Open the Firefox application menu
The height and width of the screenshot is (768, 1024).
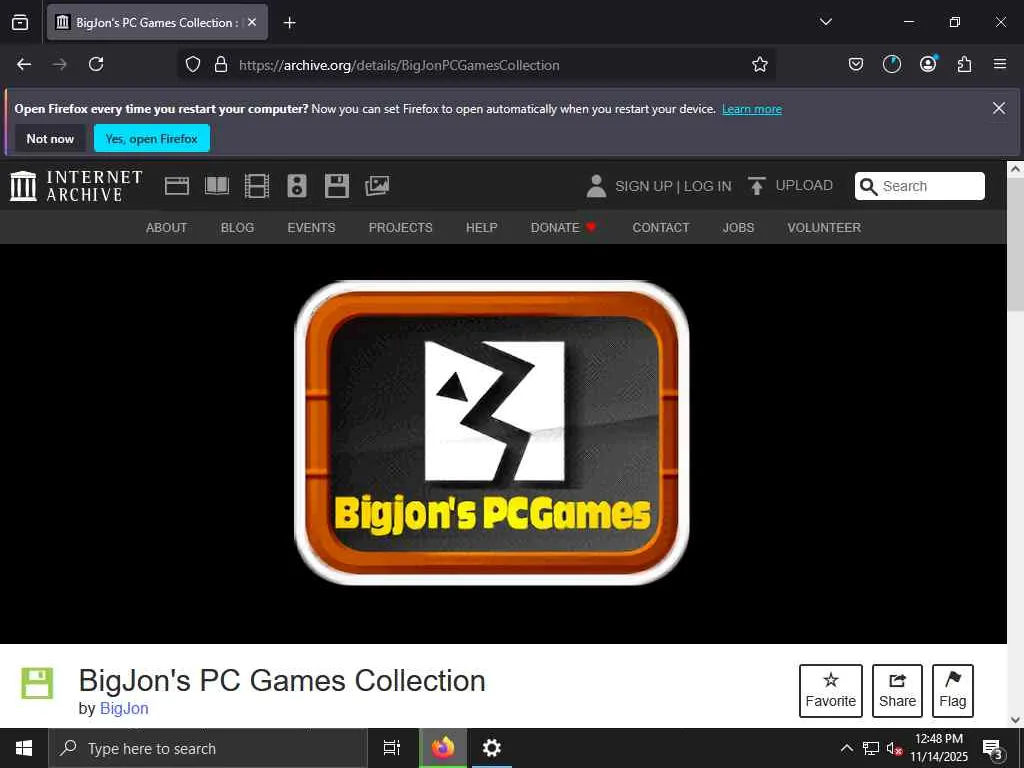[1000, 64]
